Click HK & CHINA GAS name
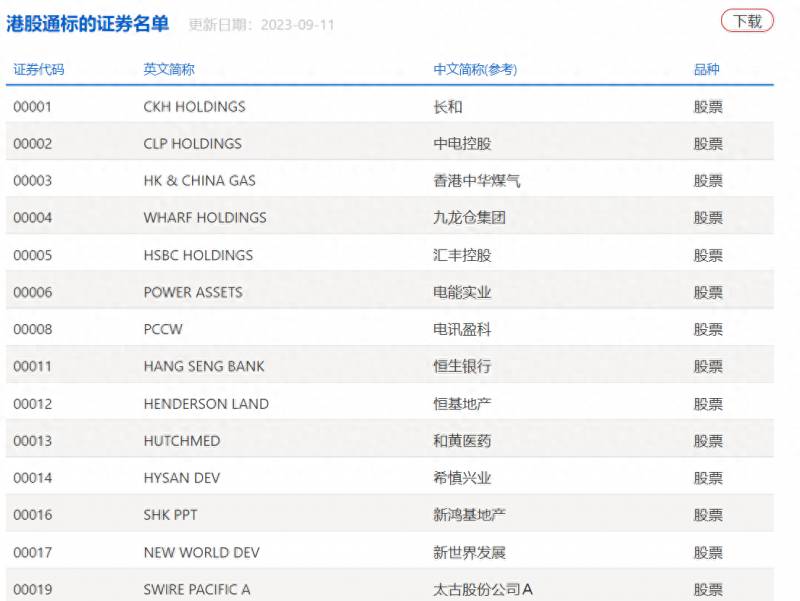Viewport: 800px width, 601px height. [199, 181]
